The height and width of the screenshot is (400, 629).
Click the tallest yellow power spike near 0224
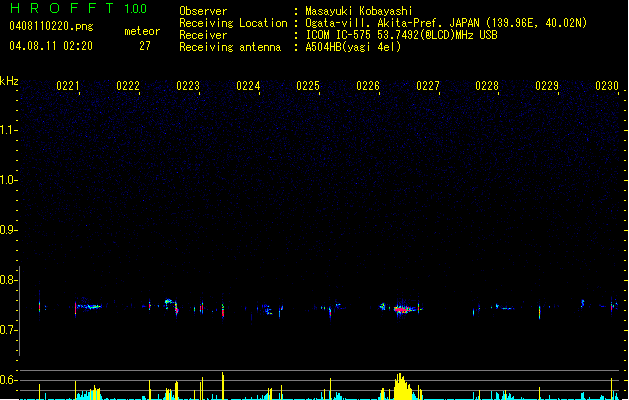(x=223, y=385)
